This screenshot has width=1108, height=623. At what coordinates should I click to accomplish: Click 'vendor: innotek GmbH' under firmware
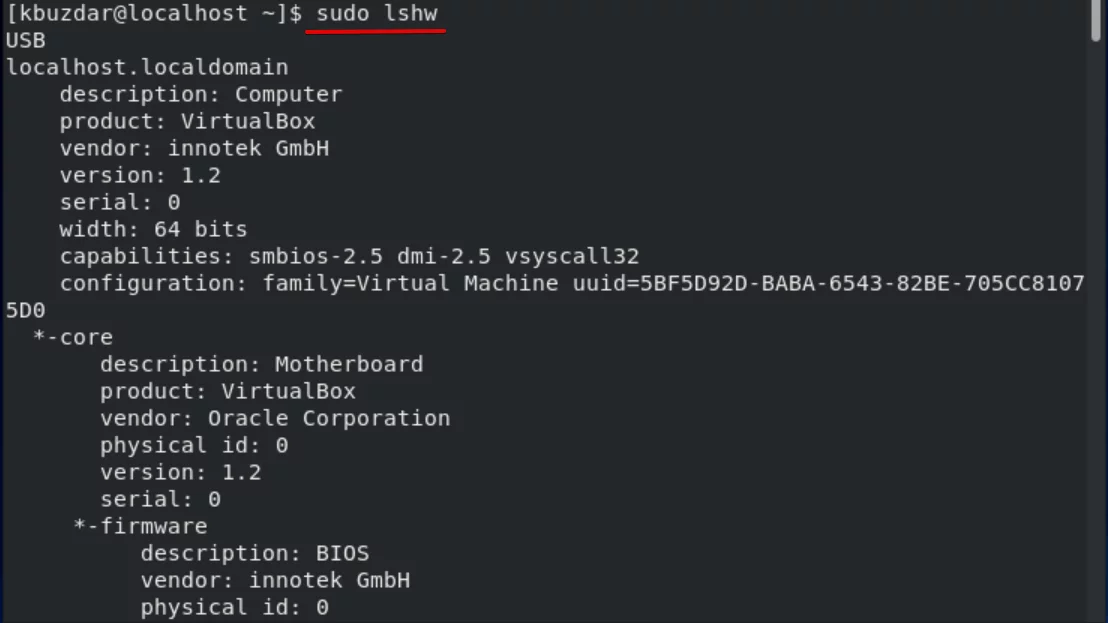pyautogui.click(x=275, y=581)
